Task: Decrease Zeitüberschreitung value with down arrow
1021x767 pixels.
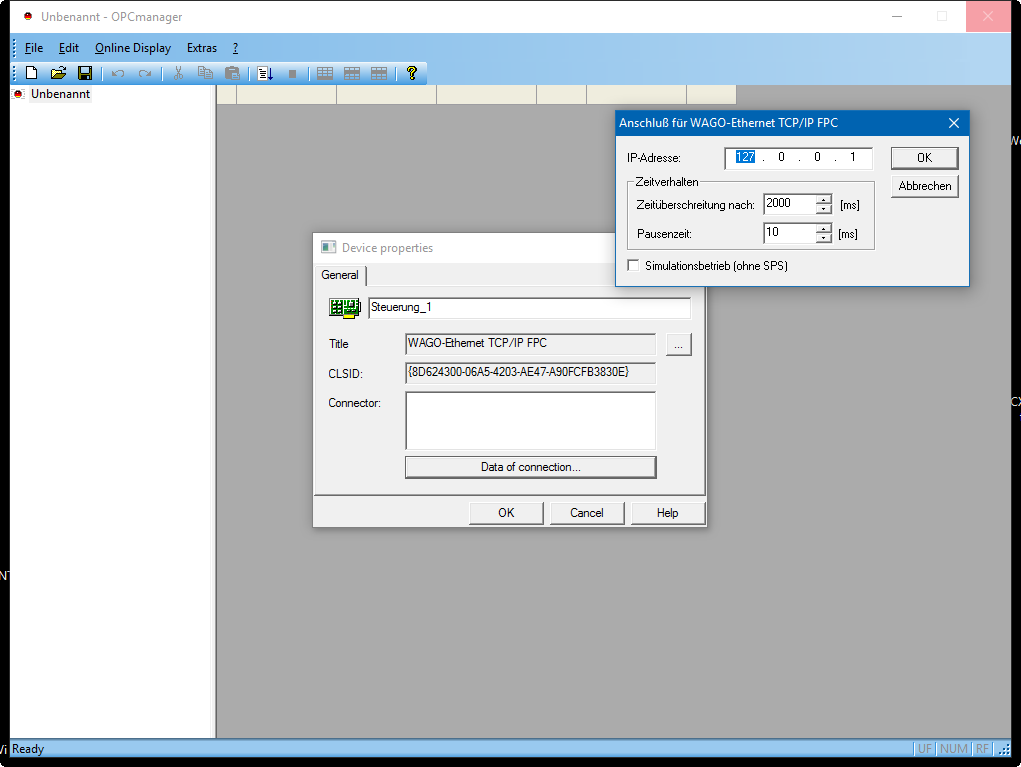Action: coord(824,209)
